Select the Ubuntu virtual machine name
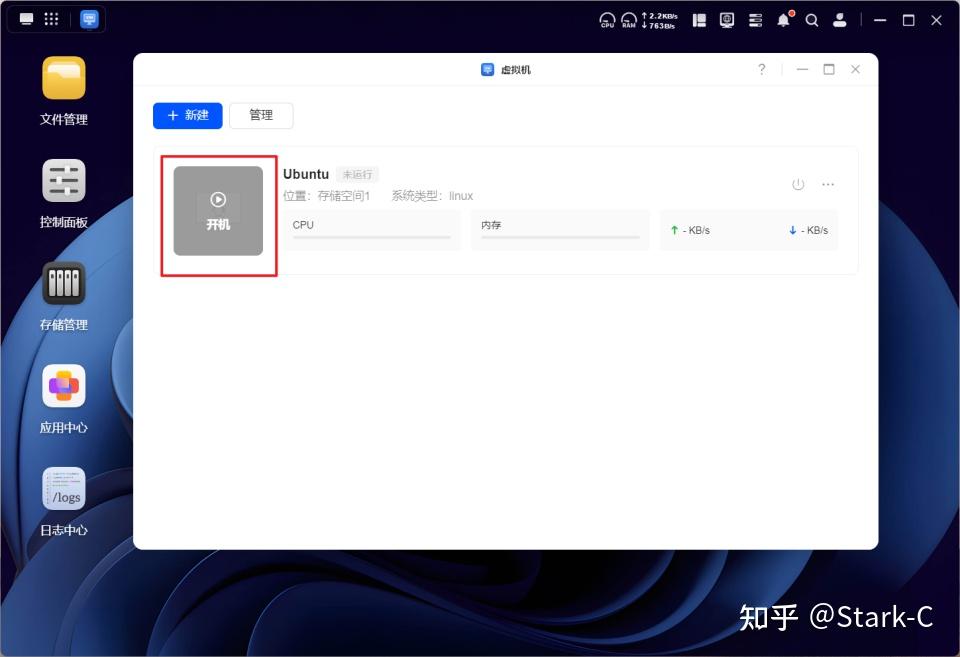960x657 pixels. coord(306,175)
